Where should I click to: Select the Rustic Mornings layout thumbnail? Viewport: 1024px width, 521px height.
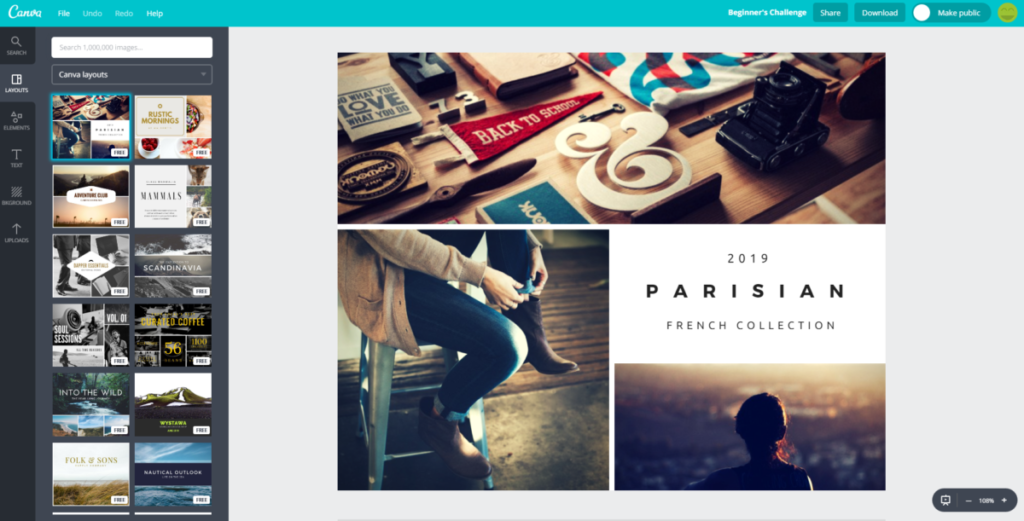(x=173, y=127)
